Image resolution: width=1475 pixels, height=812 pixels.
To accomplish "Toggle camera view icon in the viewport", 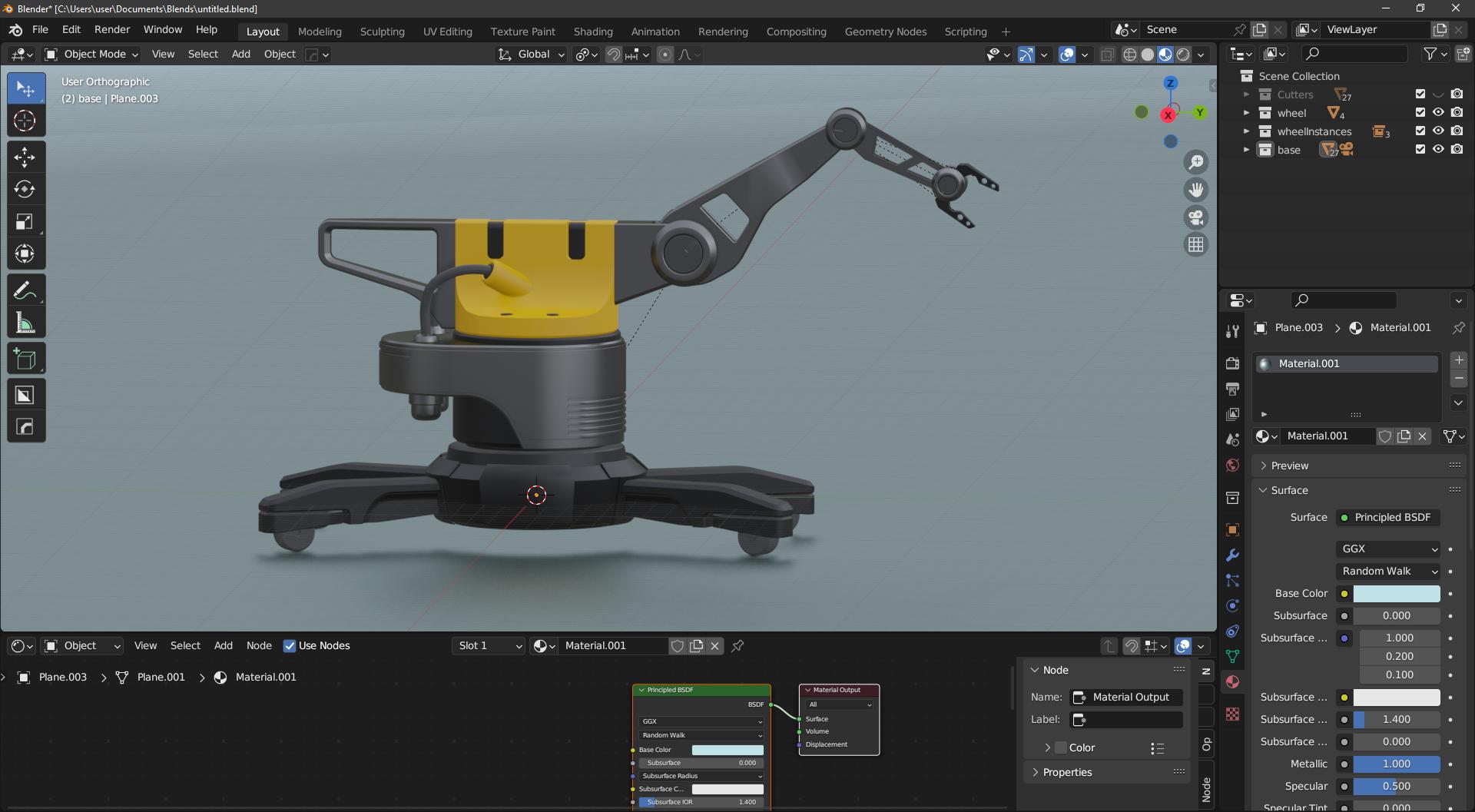I will [1196, 217].
